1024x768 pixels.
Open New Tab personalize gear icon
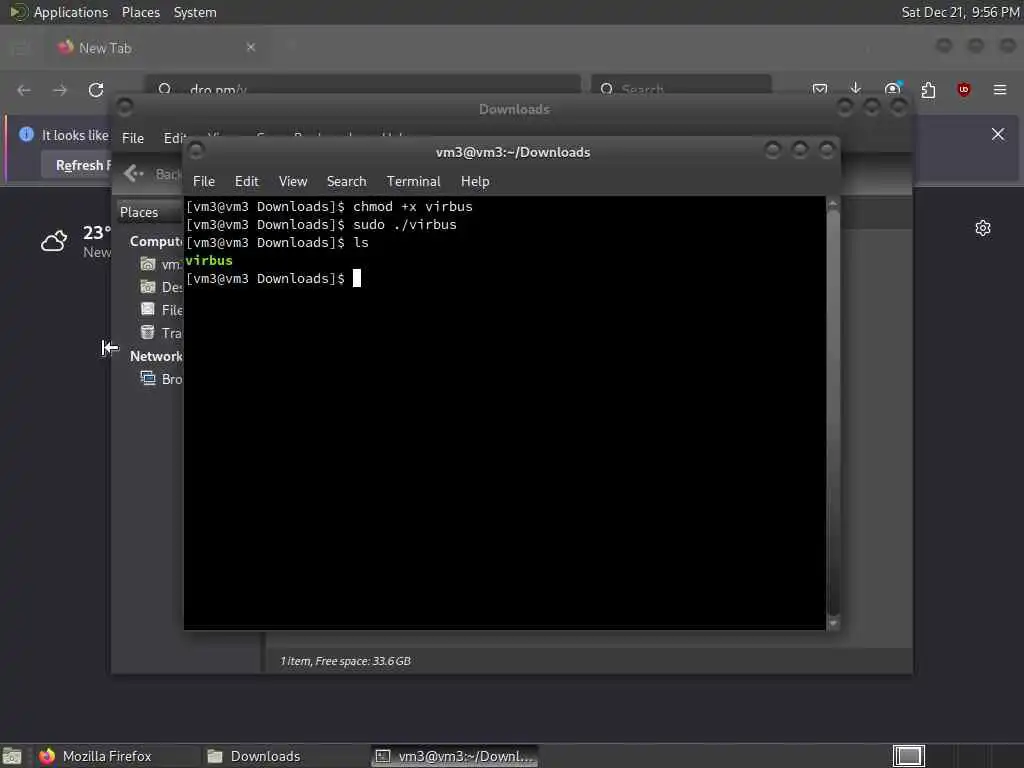(x=983, y=228)
